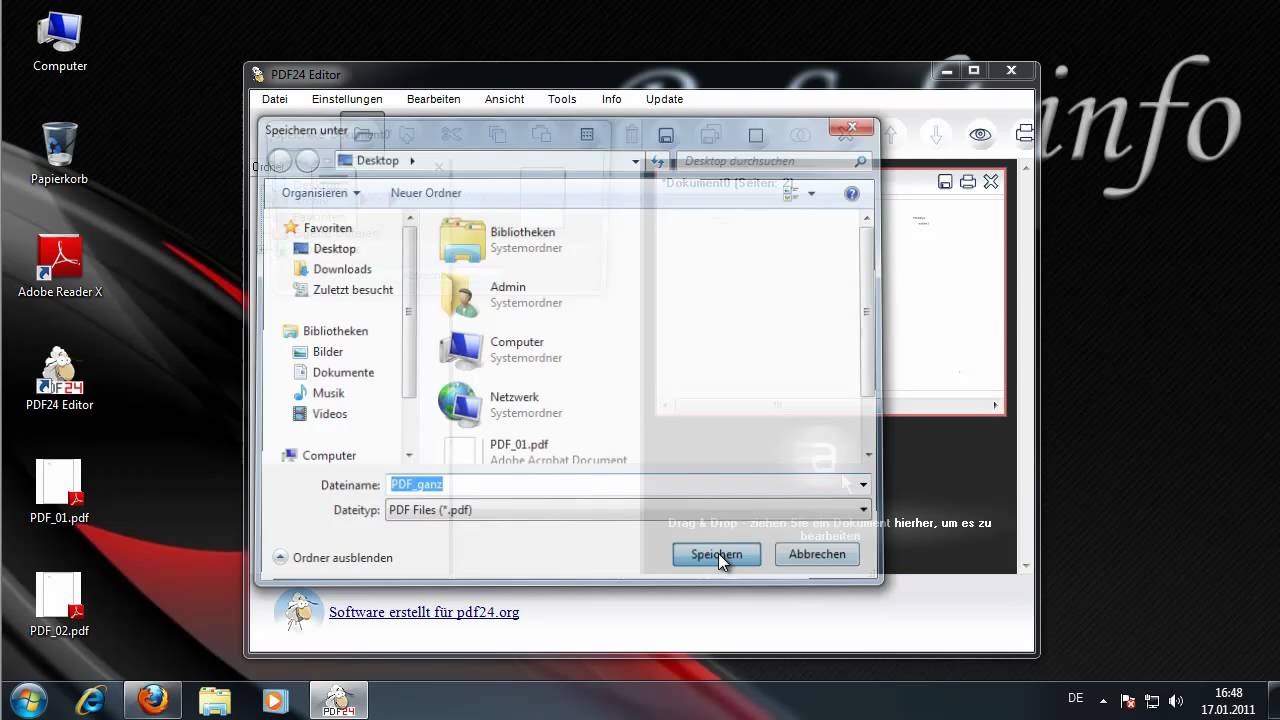The image size is (1280, 720).
Task: Click the volume icon in system tray
Action: pos(1176,701)
